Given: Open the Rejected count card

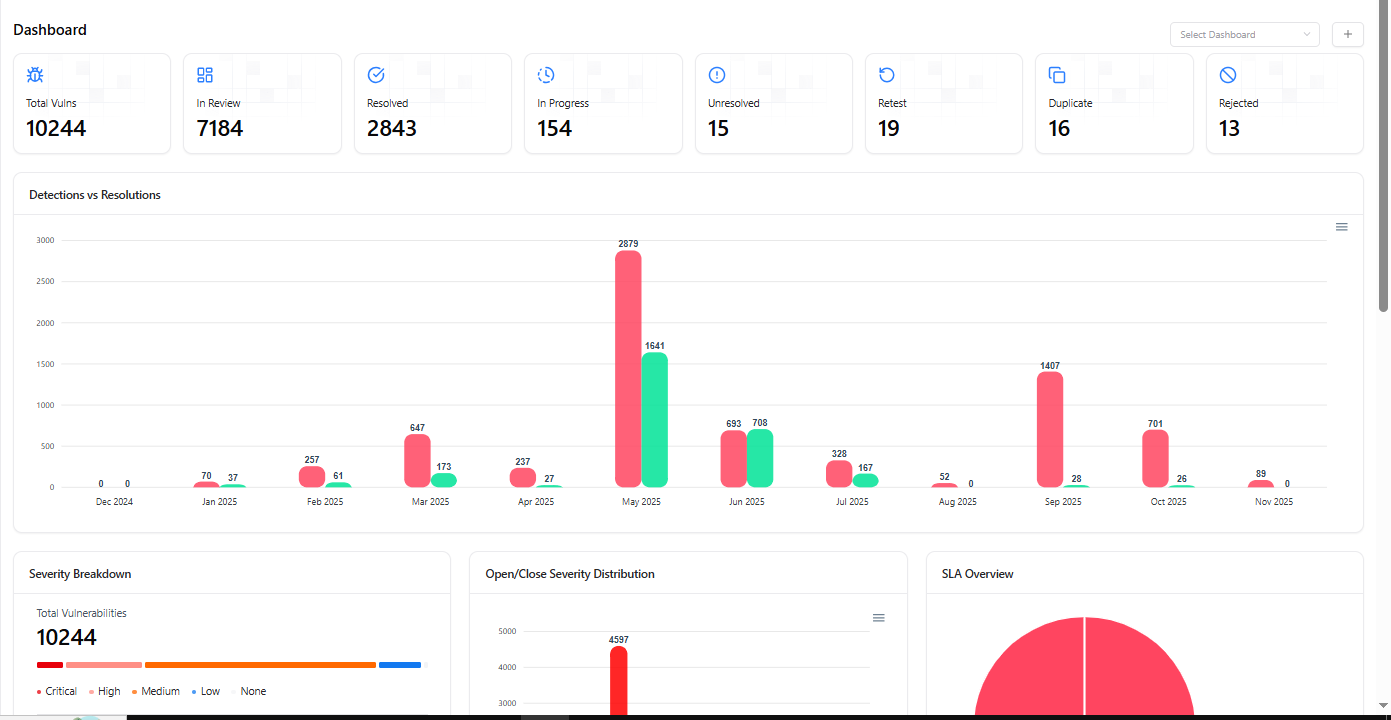Looking at the screenshot, I should coord(1284,104).
